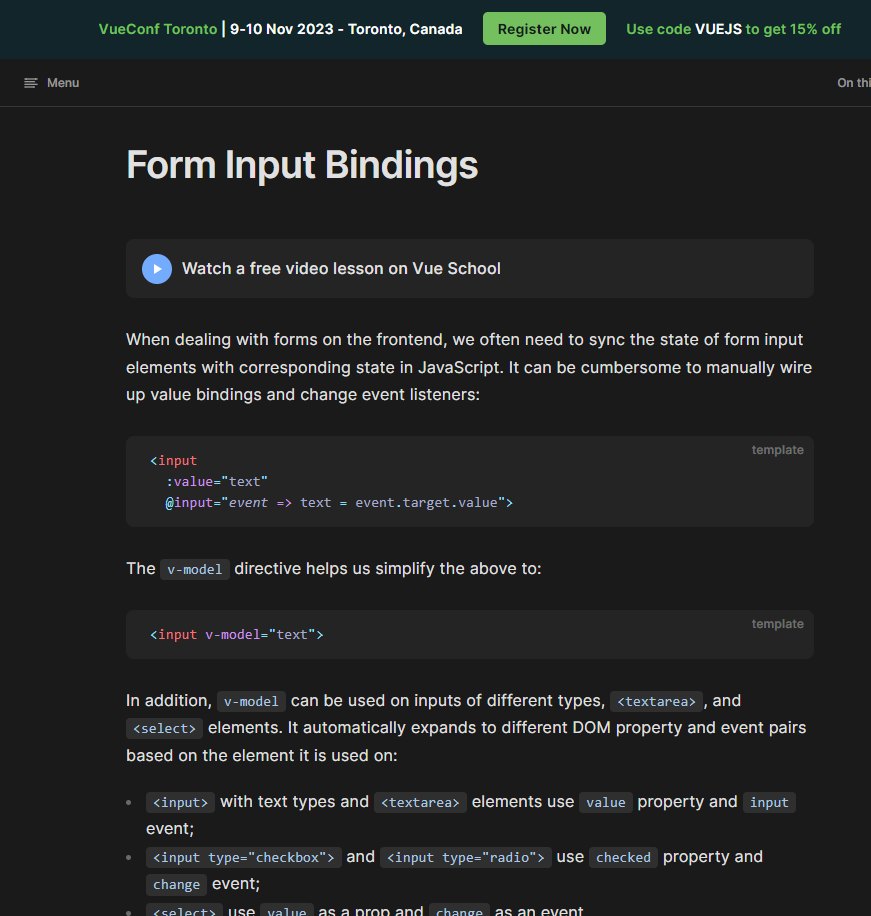Click 'value' inline code before 'property and'
This screenshot has height=916, width=871.
click(606, 803)
